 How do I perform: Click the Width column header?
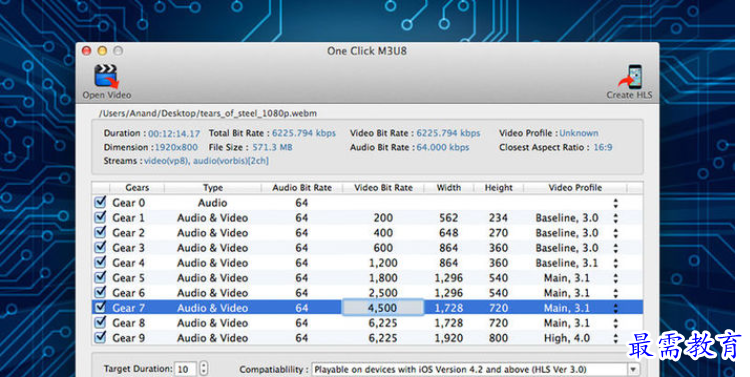tap(449, 188)
